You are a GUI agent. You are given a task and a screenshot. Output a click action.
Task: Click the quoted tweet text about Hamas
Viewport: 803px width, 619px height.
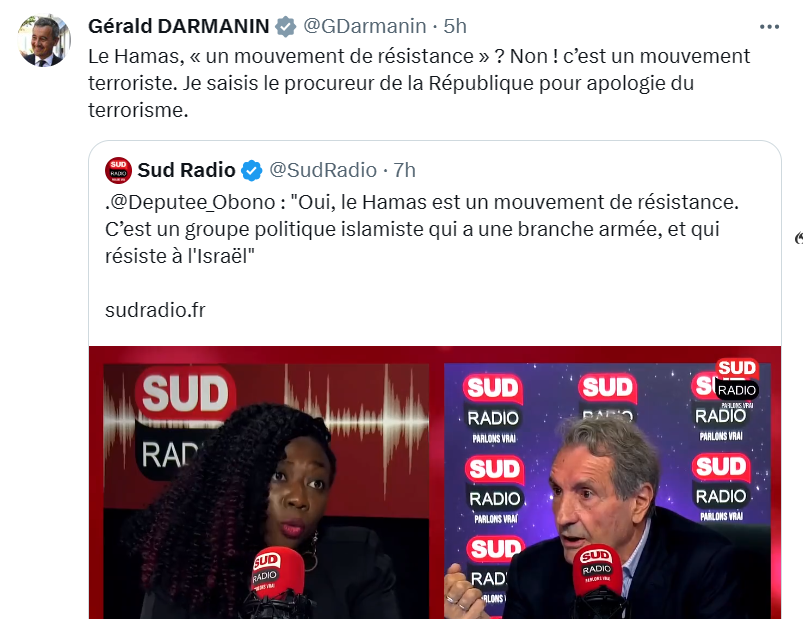point(422,229)
